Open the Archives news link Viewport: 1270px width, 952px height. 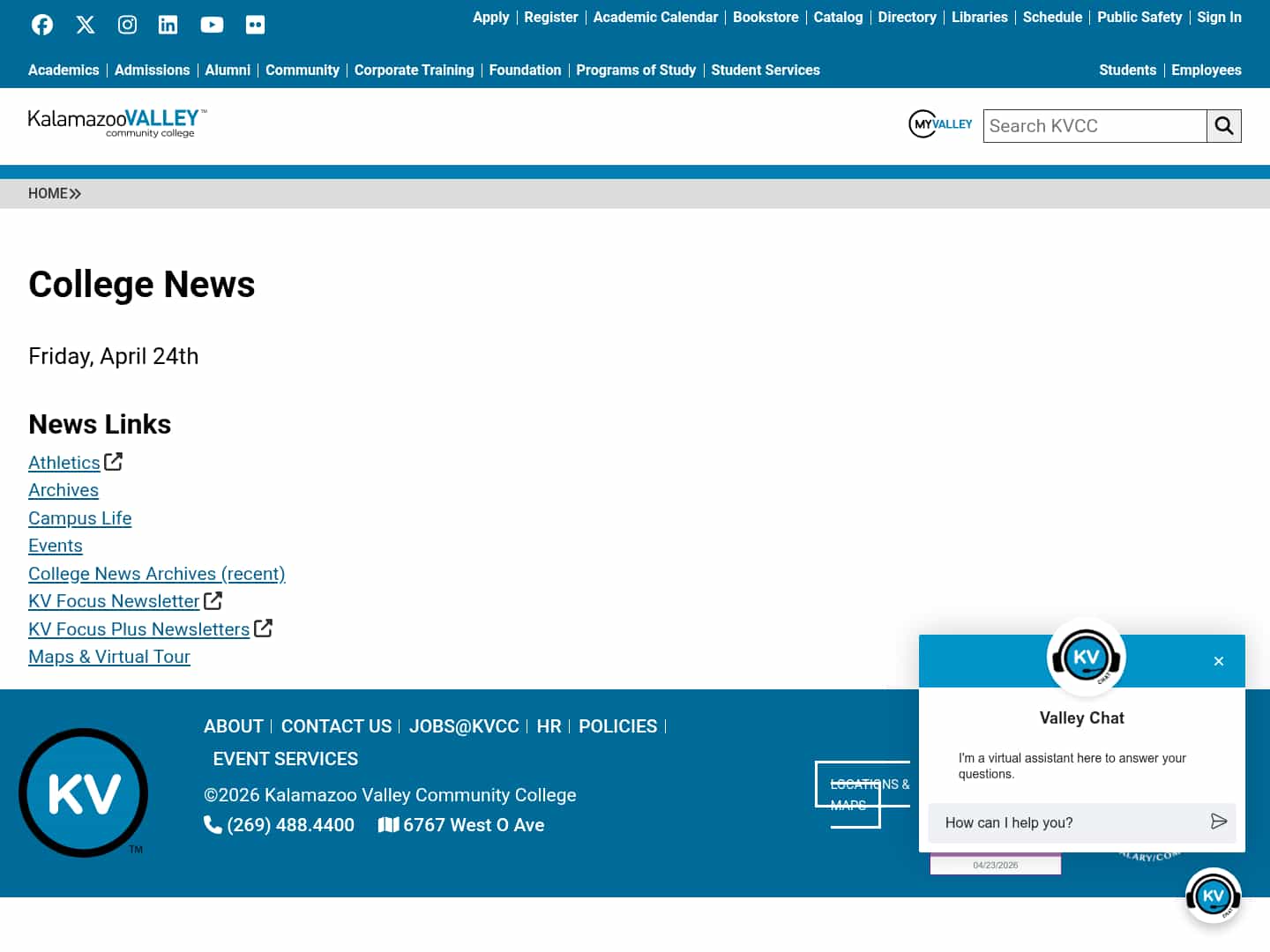[63, 490]
